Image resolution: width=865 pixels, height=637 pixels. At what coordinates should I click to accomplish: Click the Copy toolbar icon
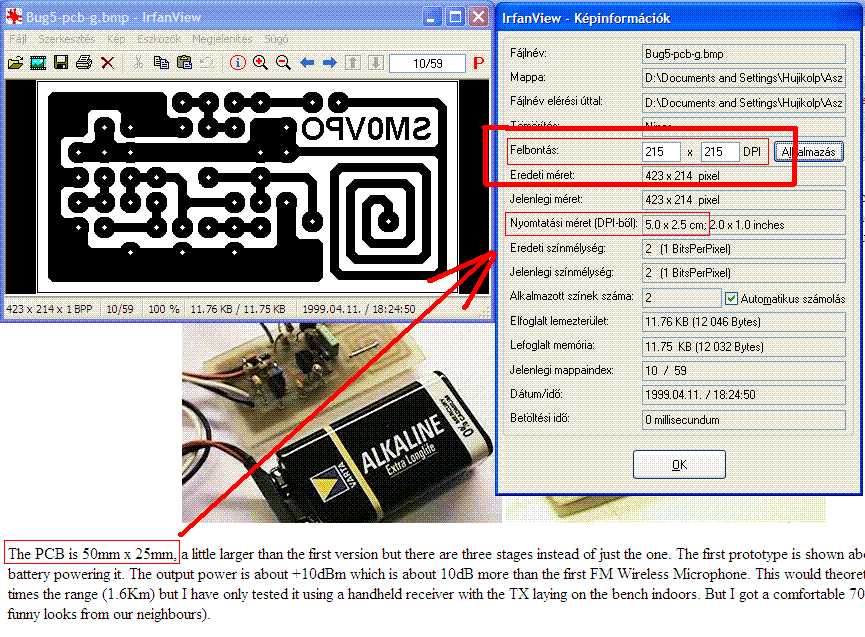coord(161,62)
